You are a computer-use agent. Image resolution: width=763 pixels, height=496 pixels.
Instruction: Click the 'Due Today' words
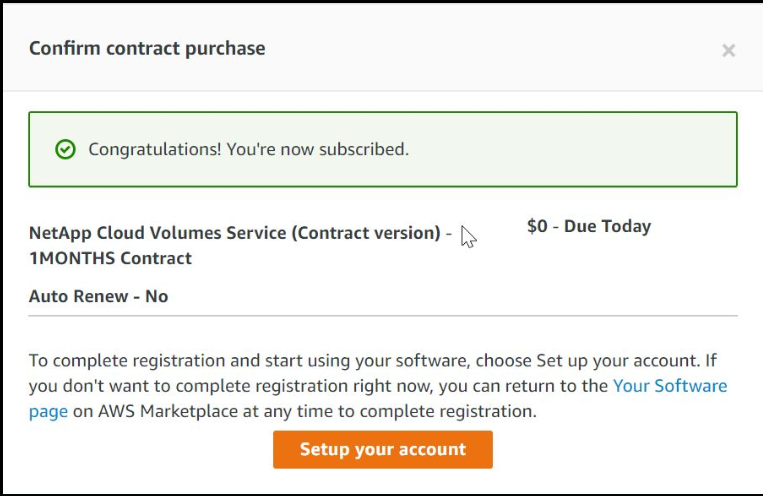tap(607, 226)
